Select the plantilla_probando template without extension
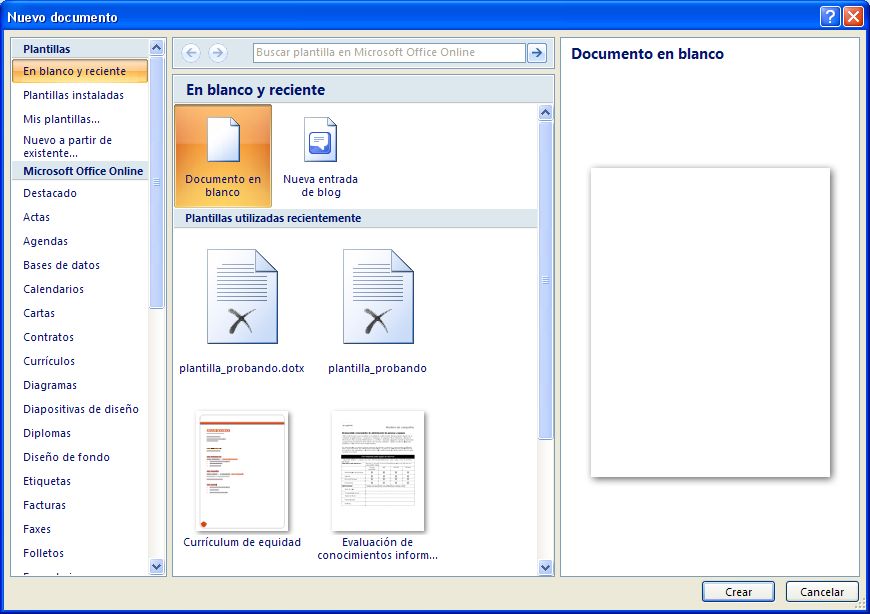This screenshot has width=870, height=614. pyautogui.click(x=377, y=297)
